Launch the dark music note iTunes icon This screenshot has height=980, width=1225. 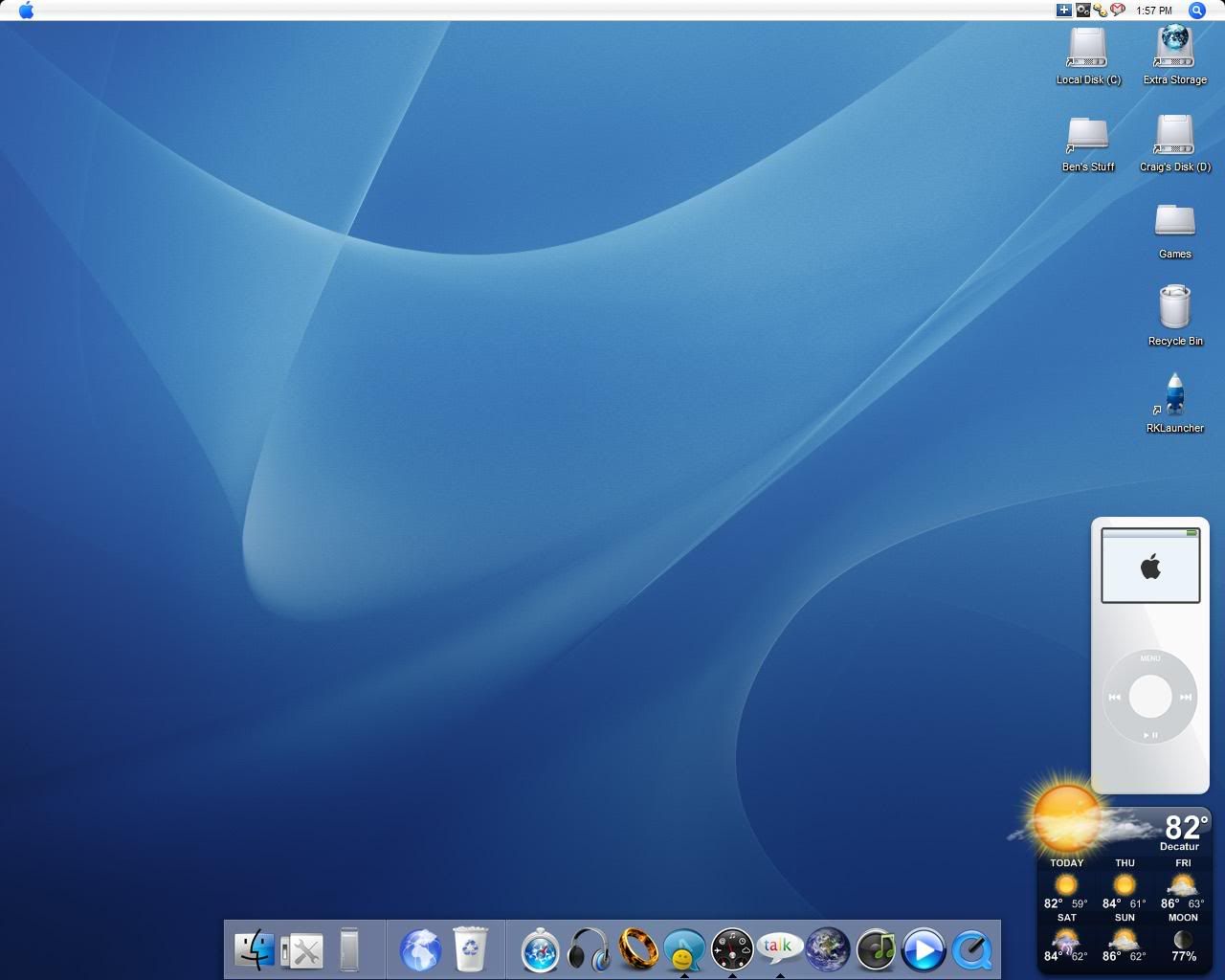coord(876,950)
